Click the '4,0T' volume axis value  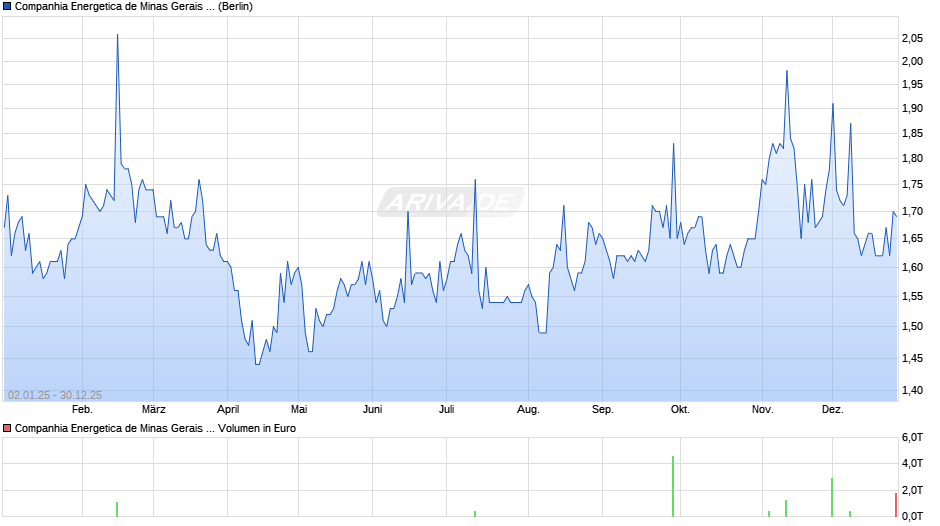pyautogui.click(x=912, y=463)
